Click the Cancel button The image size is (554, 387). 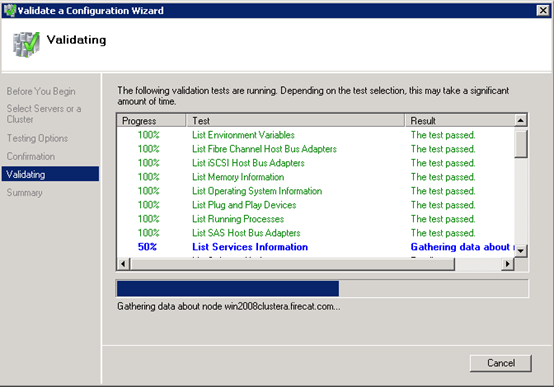(500, 363)
